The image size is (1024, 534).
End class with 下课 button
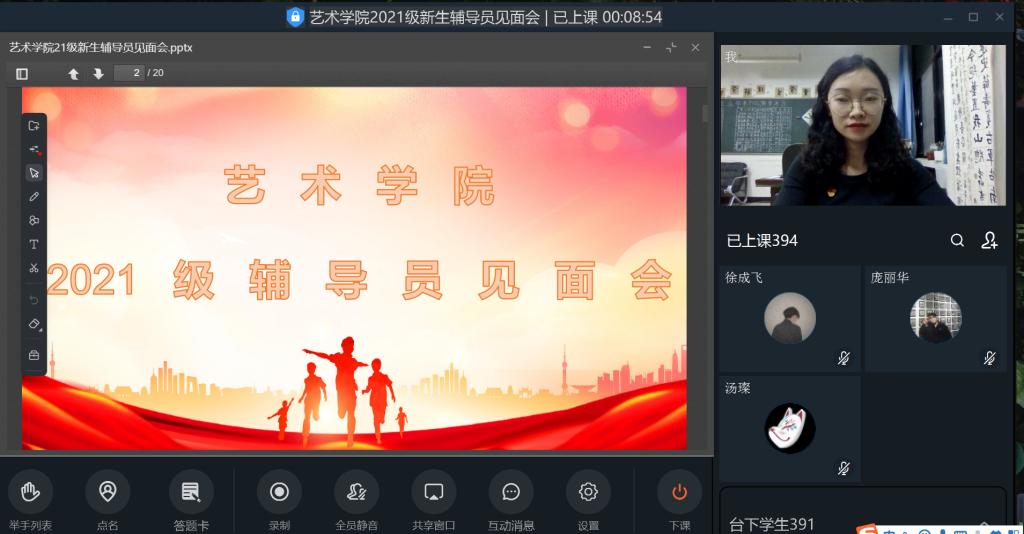click(x=679, y=492)
